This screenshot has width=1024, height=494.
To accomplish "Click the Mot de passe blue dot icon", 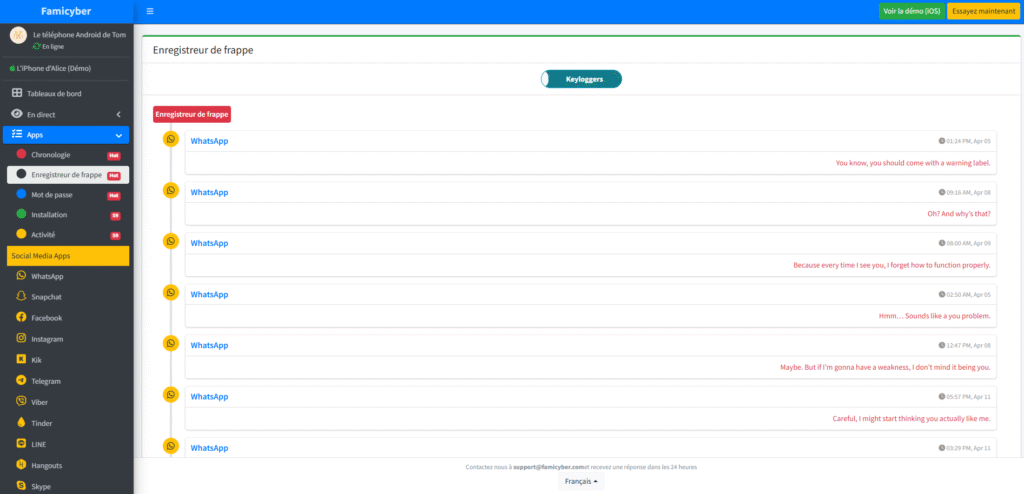I will pyautogui.click(x=21, y=194).
